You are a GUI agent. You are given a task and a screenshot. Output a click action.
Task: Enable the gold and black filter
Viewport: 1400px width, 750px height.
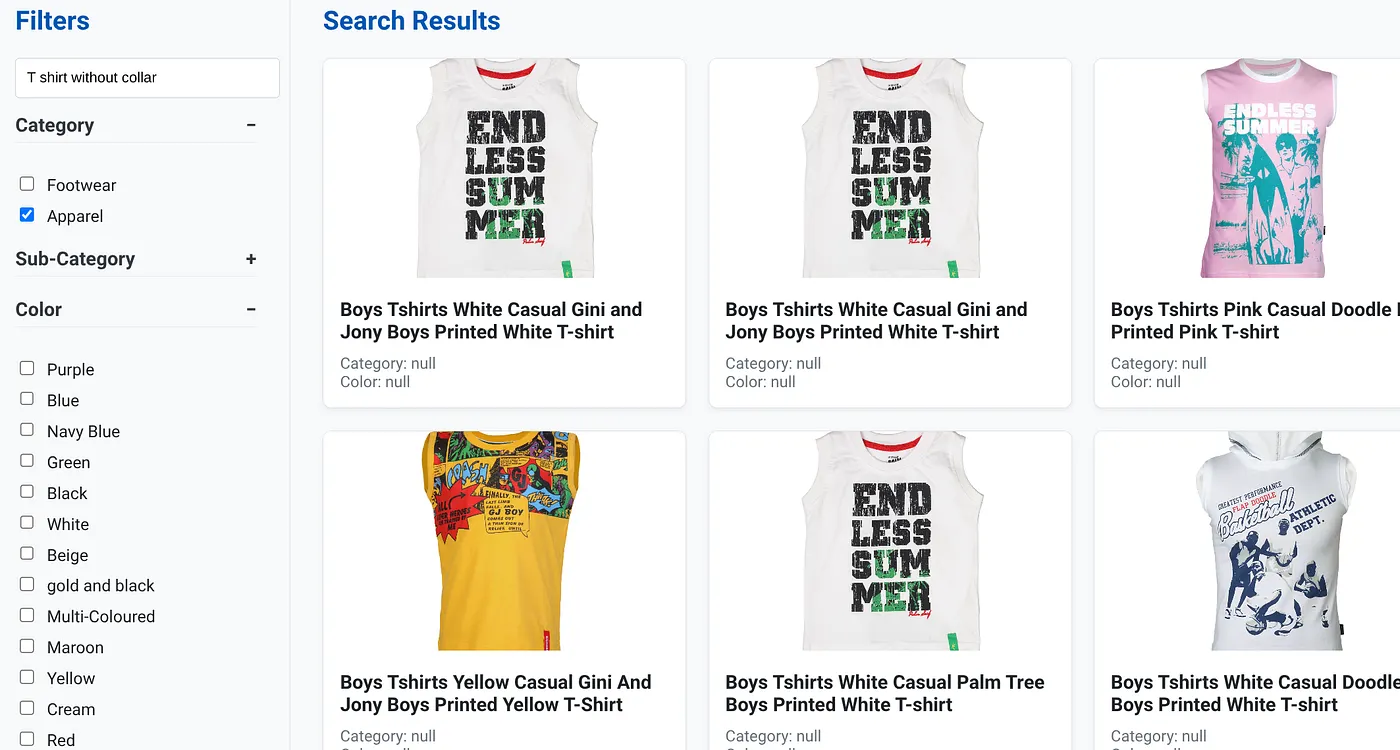(x=27, y=584)
